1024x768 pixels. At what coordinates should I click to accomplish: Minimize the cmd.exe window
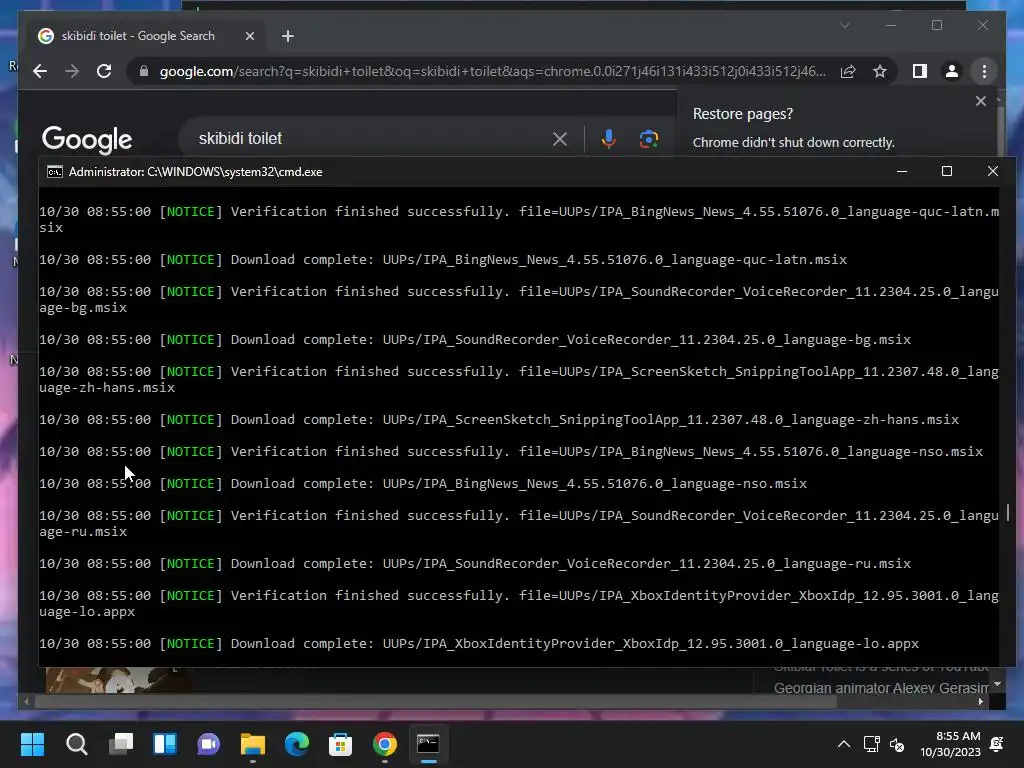pos(902,171)
